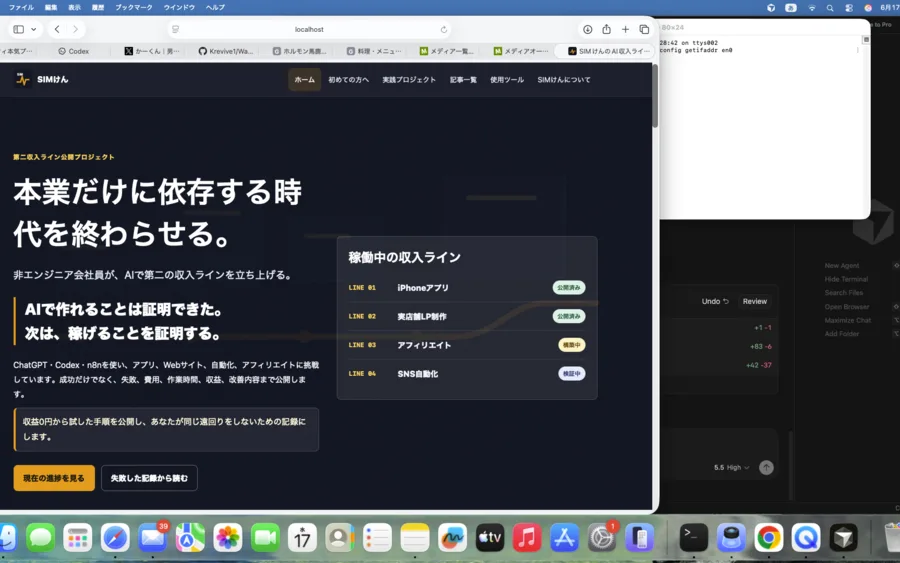
Task: Open Control Center in menu bar
Action: tap(849, 8)
